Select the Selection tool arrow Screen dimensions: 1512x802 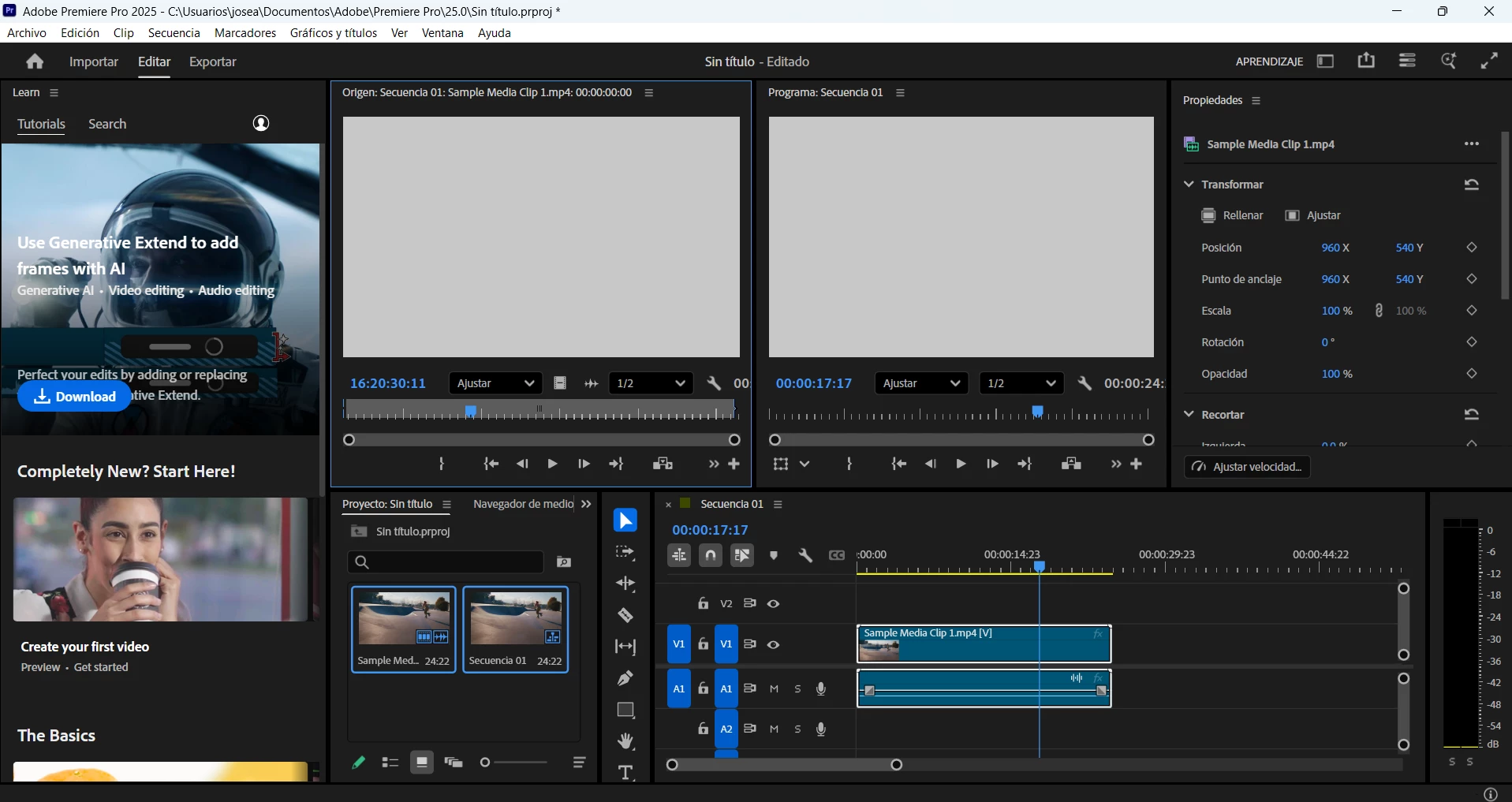click(625, 520)
